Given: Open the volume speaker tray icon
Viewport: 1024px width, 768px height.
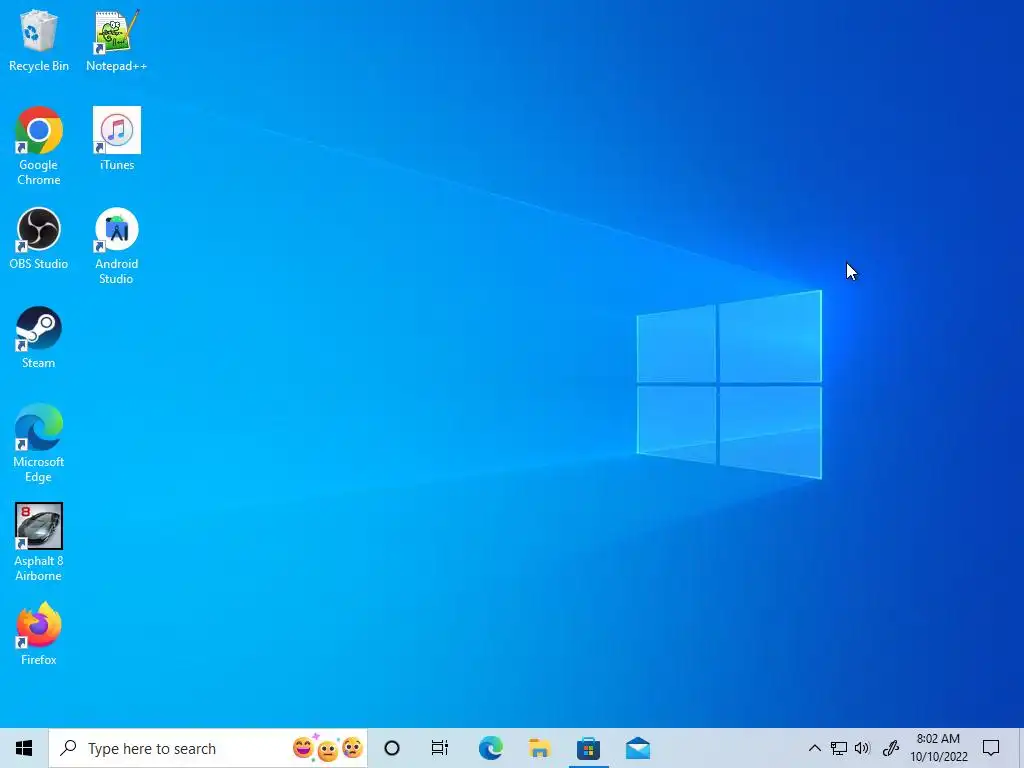Looking at the screenshot, I should click(x=862, y=748).
